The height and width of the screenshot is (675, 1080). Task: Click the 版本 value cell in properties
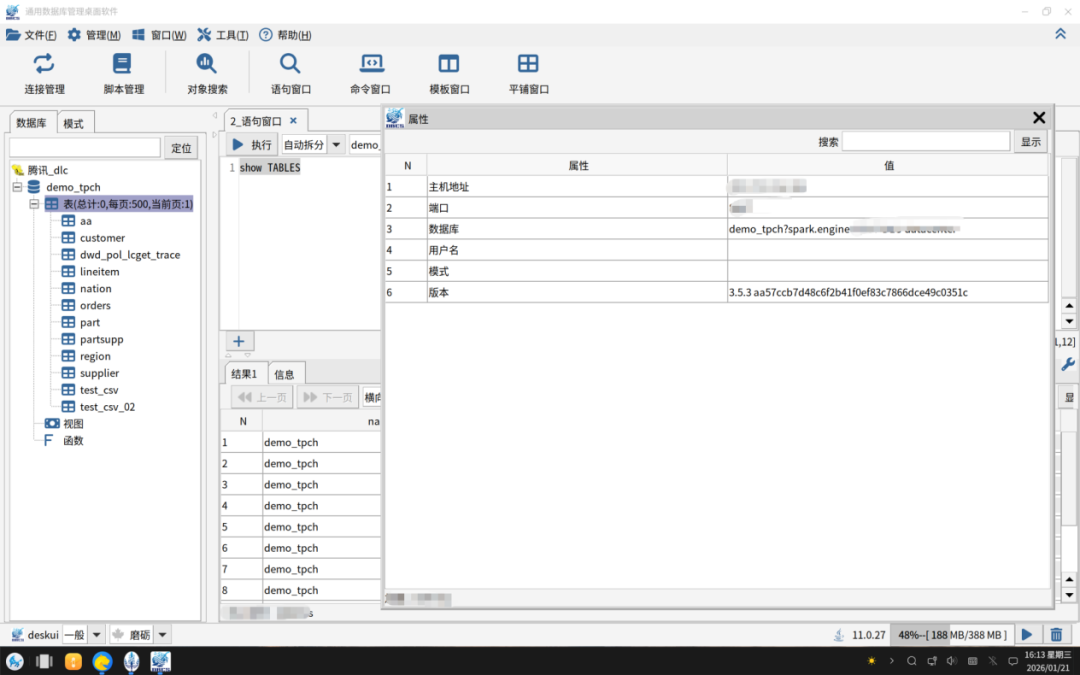coord(888,292)
